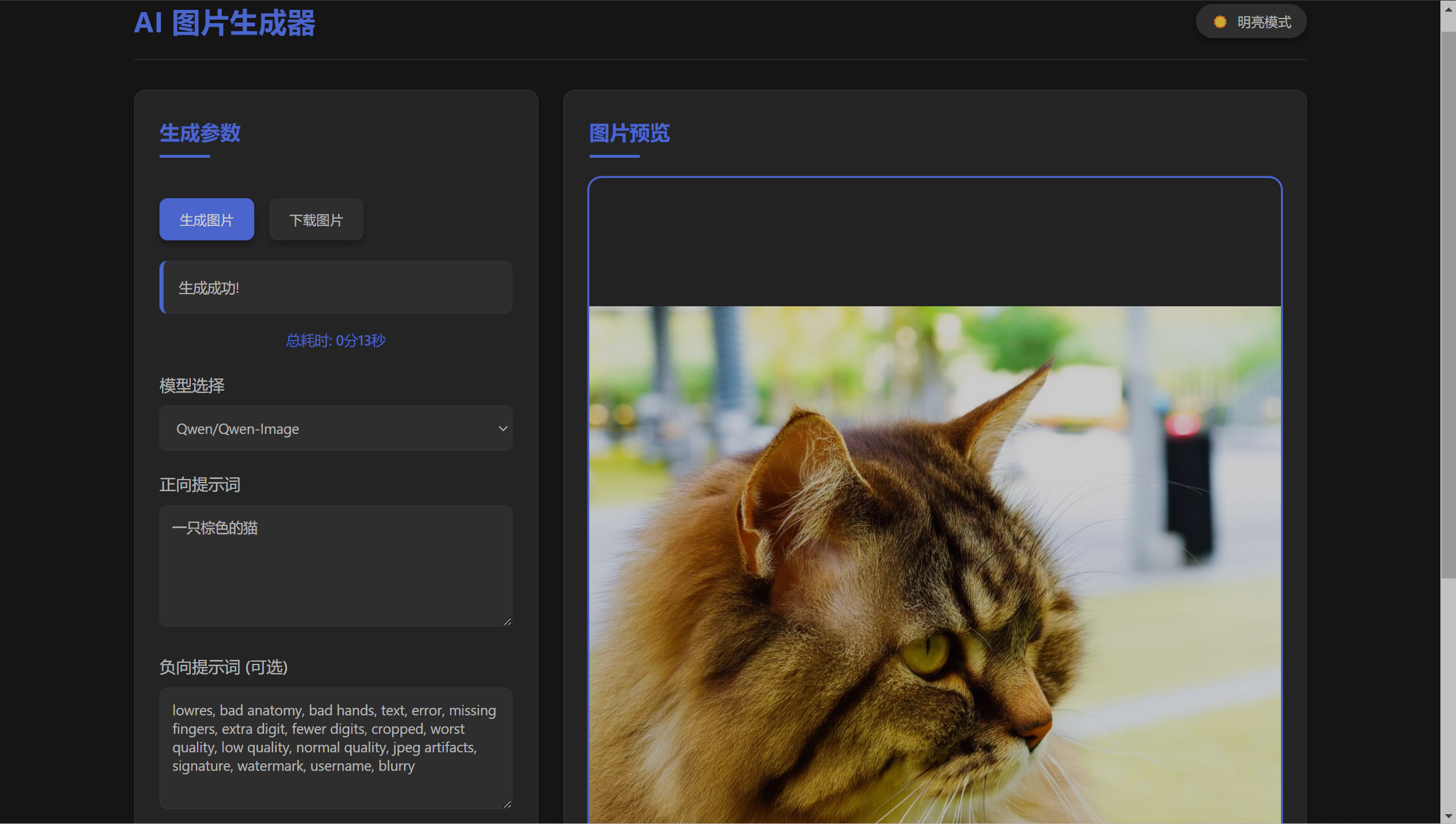
Task: Click the 总耗时: 0分13秒 elapsed time text
Action: 336,341
